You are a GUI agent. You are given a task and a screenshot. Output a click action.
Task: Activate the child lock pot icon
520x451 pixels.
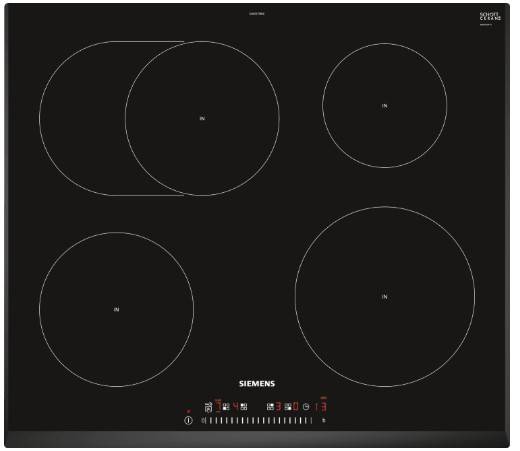208,407
